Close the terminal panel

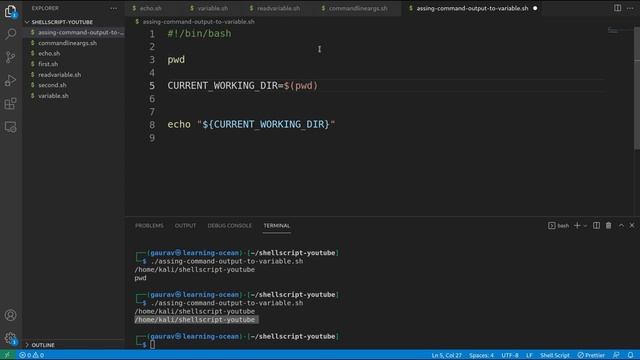click(x=632, y=225)
